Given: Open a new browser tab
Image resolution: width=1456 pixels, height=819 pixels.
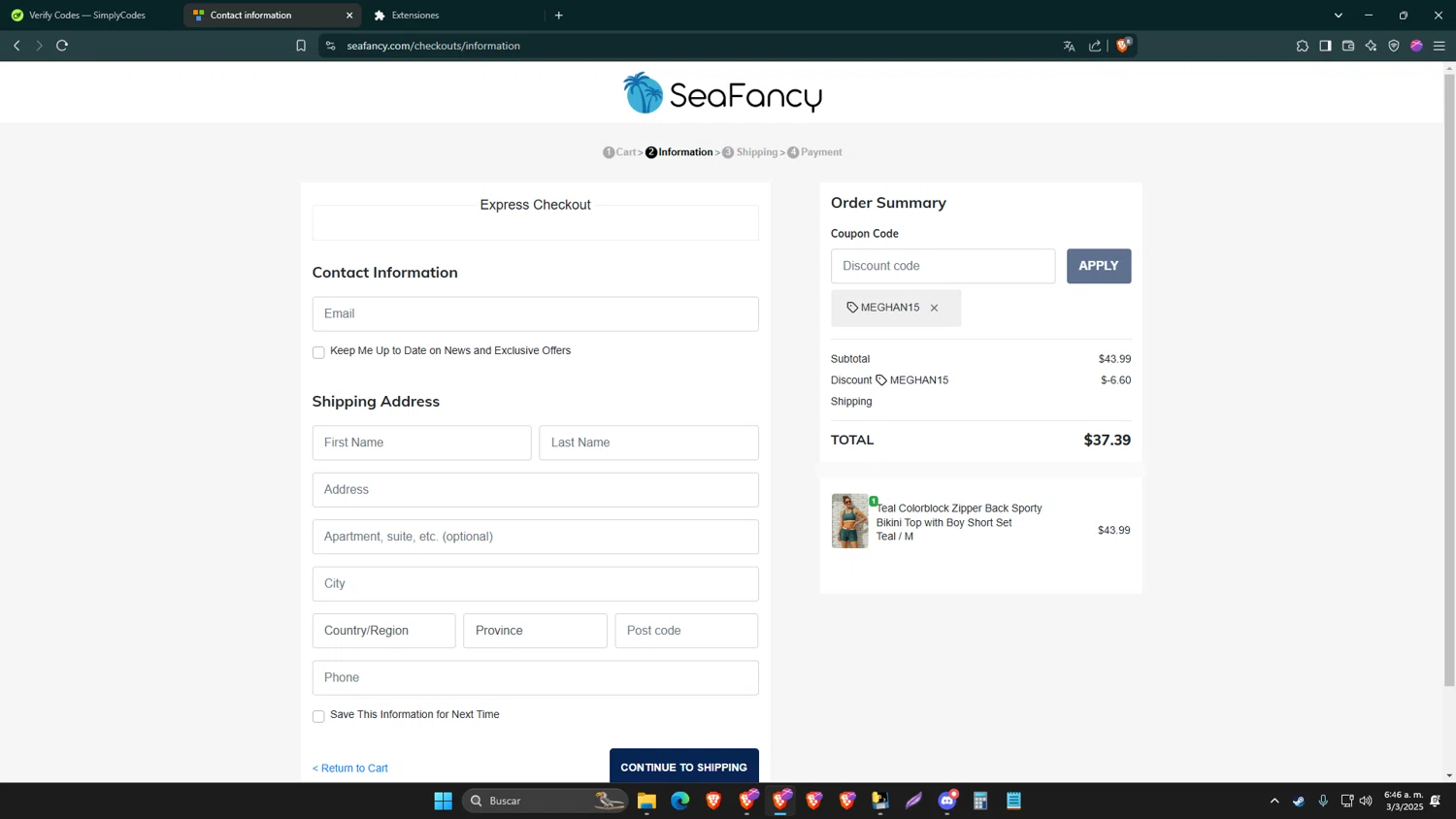Looking at the screenshot, I should coord(559,16).
